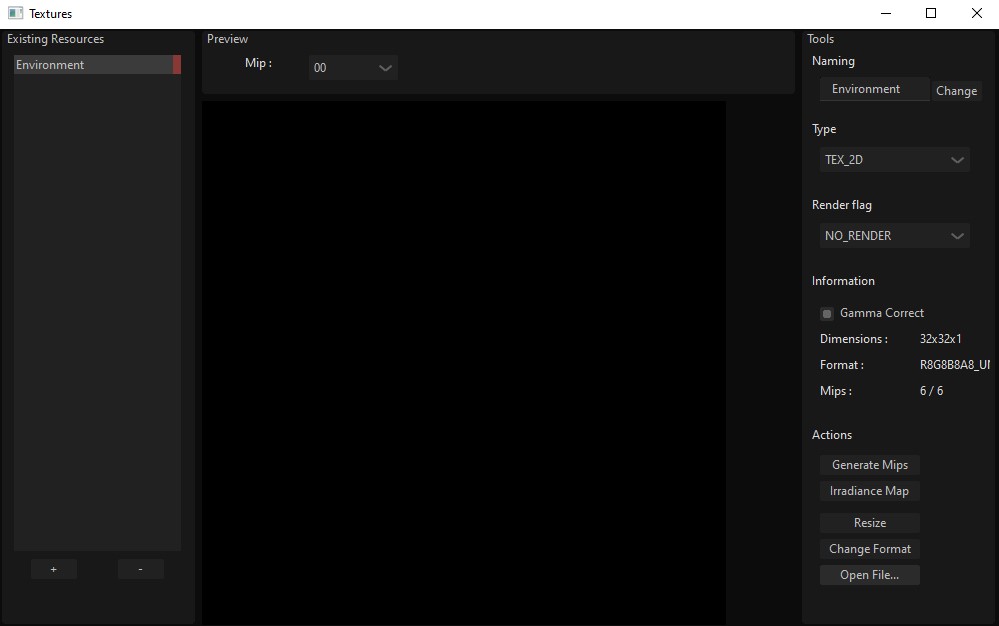Click the Change name button
The width and height of the screenshot is (999, 626).
(x=956, y=90)
